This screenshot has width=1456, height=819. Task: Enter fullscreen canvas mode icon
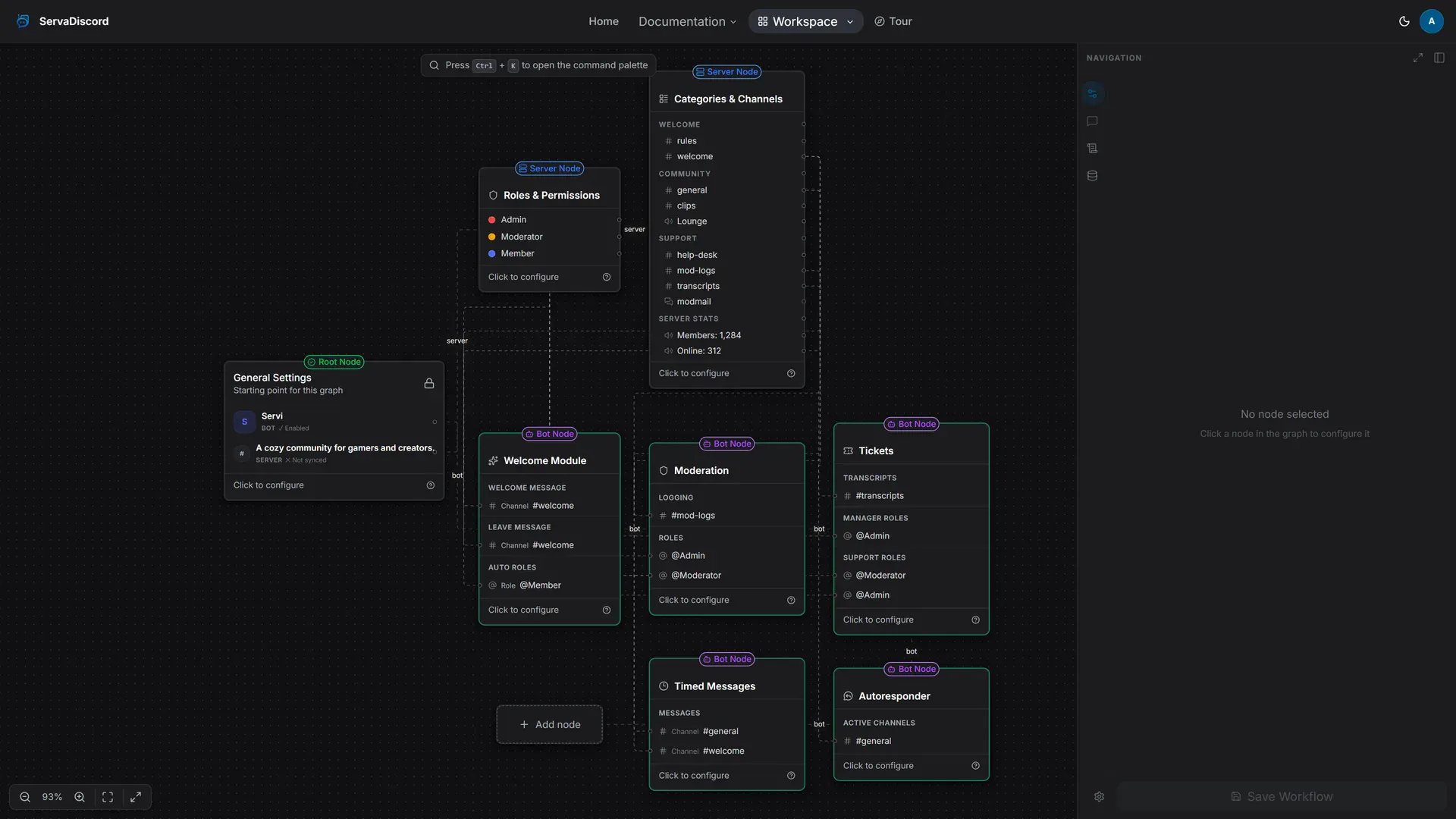(x=136, y=797)
